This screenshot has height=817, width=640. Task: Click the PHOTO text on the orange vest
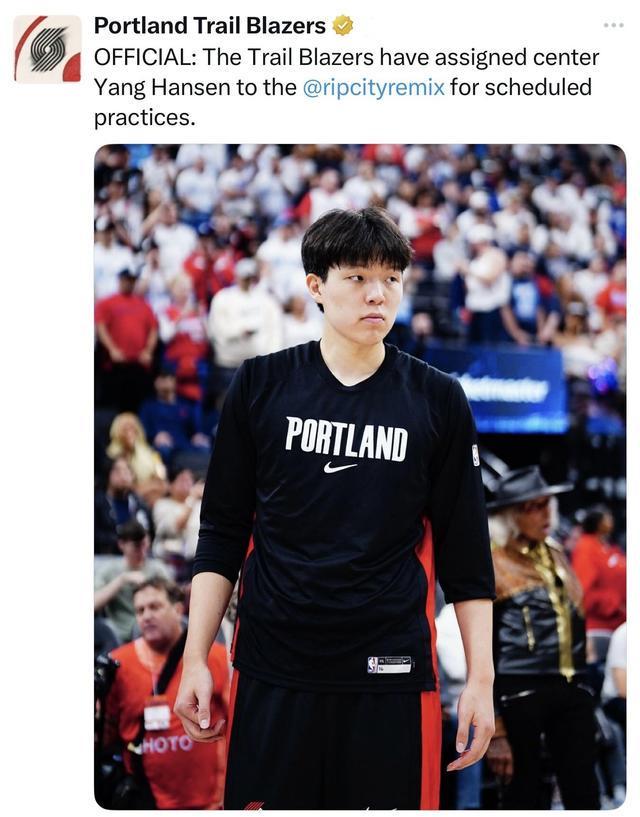tap(164, 744)
